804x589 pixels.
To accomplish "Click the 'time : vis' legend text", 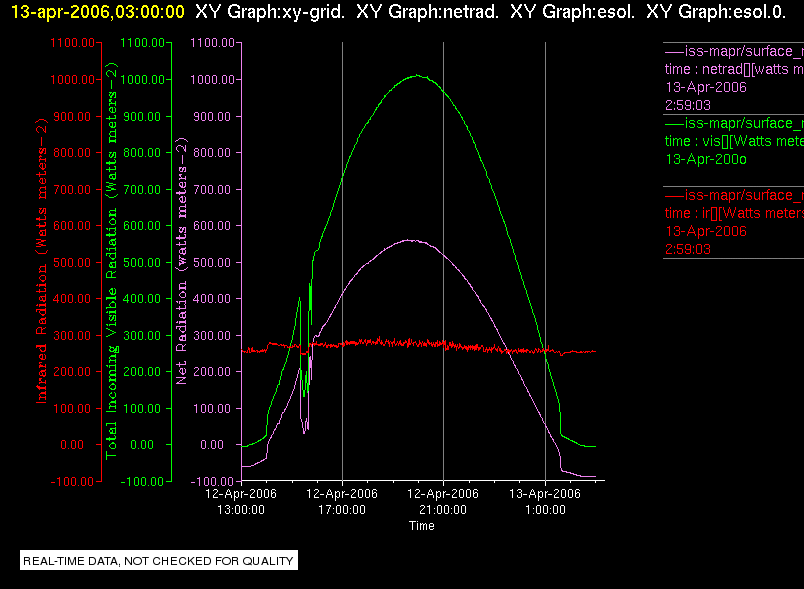I will click(734, 141).
